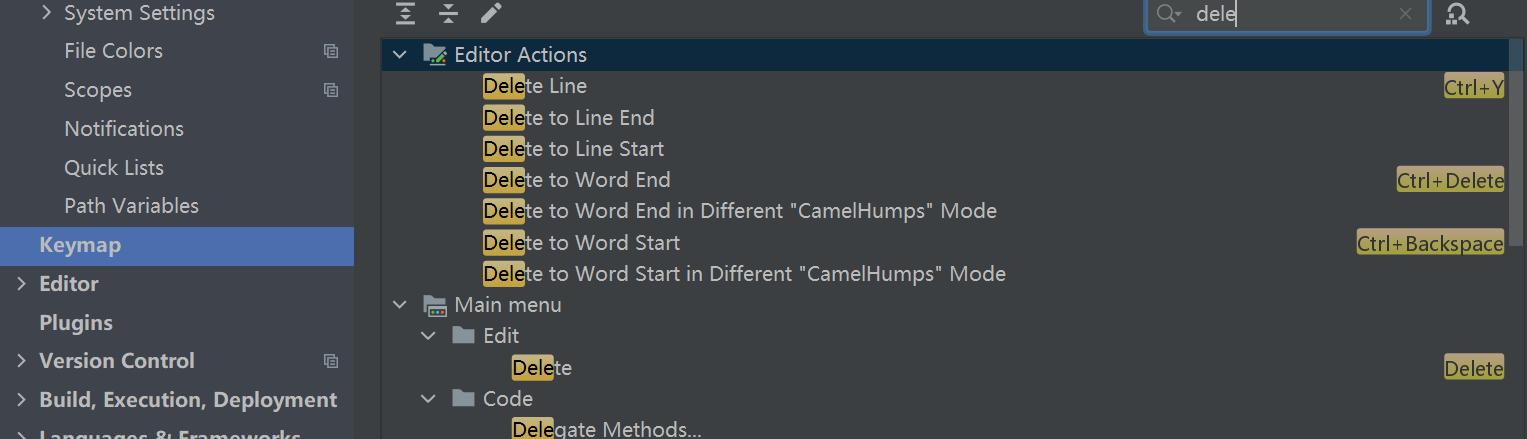
Task: Select the Keymap settings page
Action: [80, 245]
